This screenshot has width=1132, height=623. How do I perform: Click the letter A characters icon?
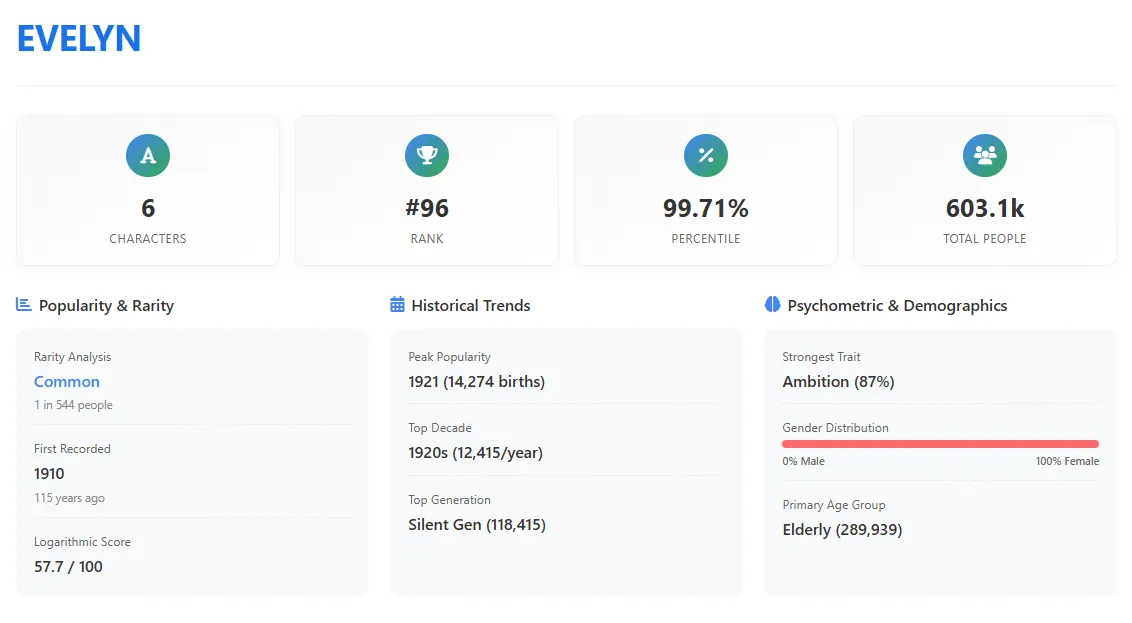point(148,155)
